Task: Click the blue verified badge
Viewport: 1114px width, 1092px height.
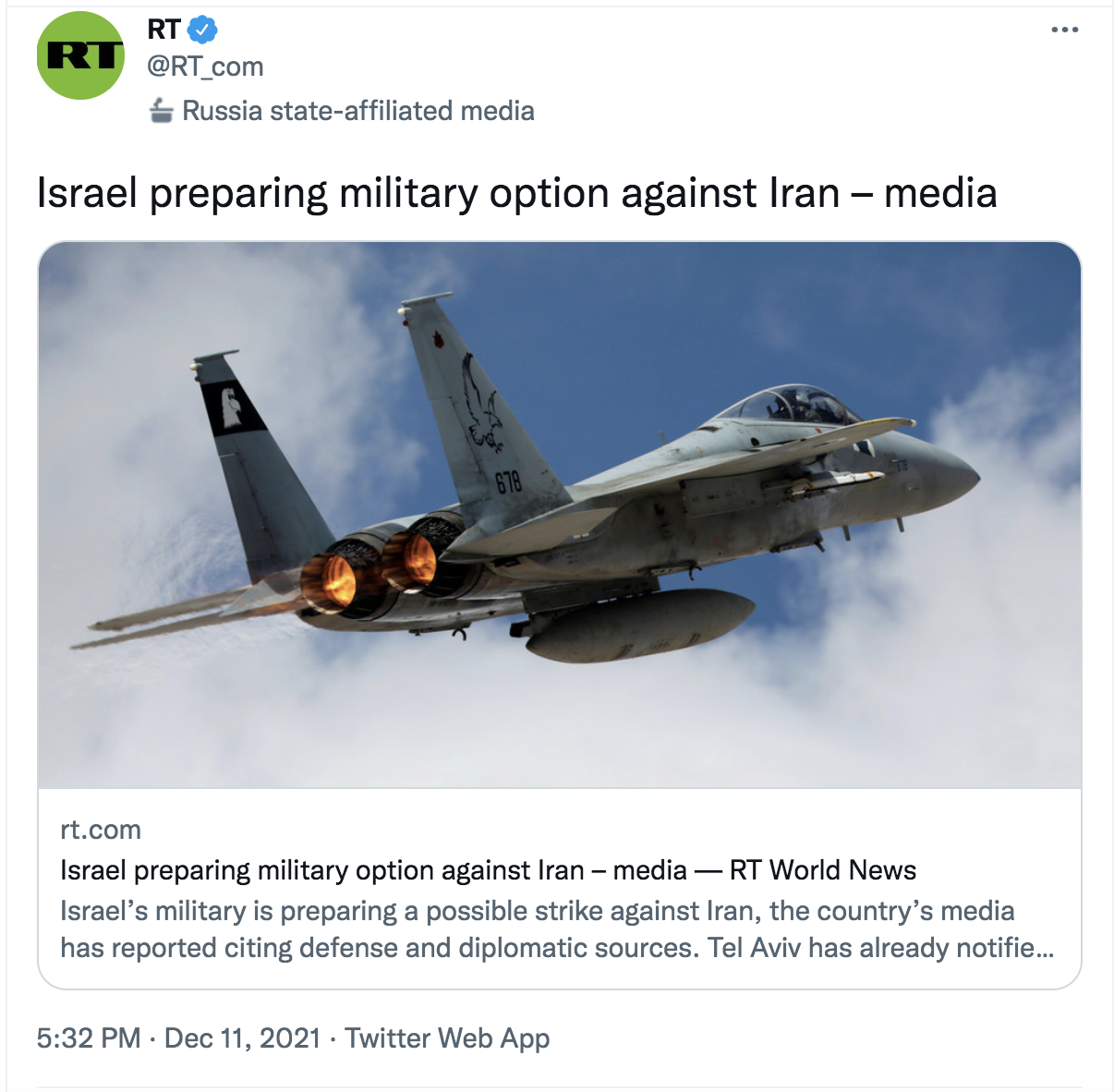Action: (202, 30)
